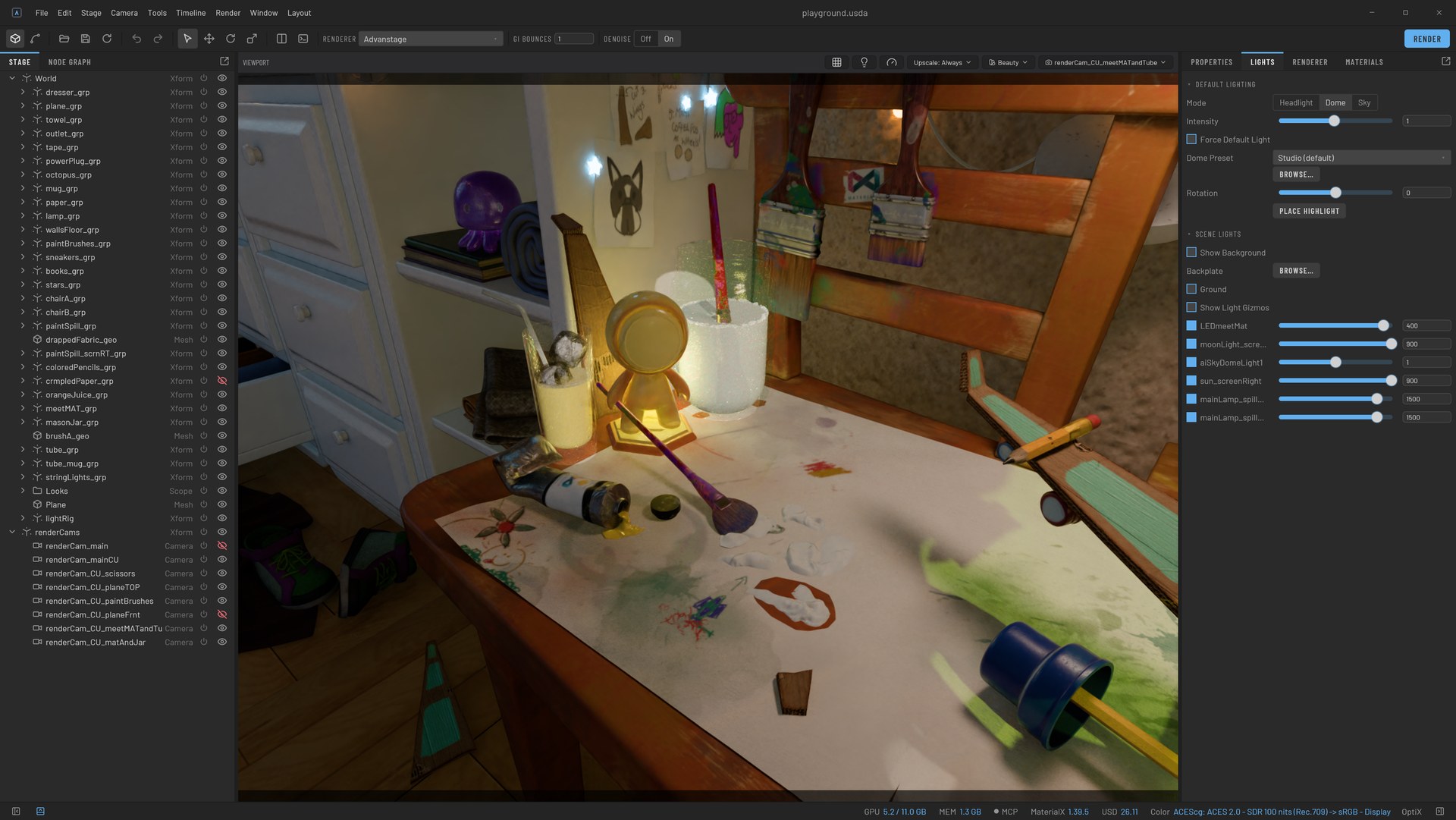The width and height of the screenshot is (1456, 820).
Task: Collapse the renderCams tree node
Action: click(x=12, y=532)
